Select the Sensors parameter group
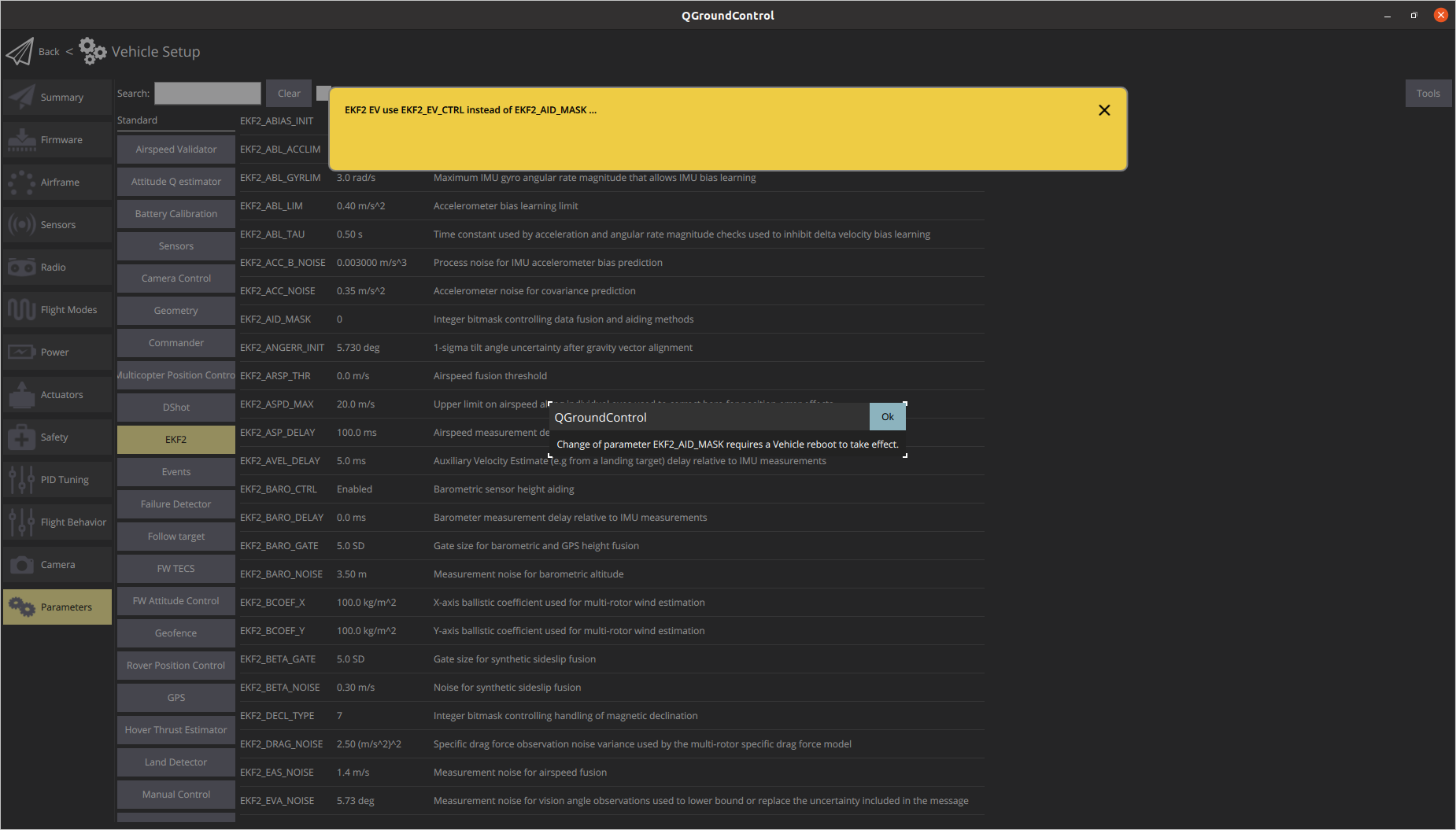 click(176, 246)
